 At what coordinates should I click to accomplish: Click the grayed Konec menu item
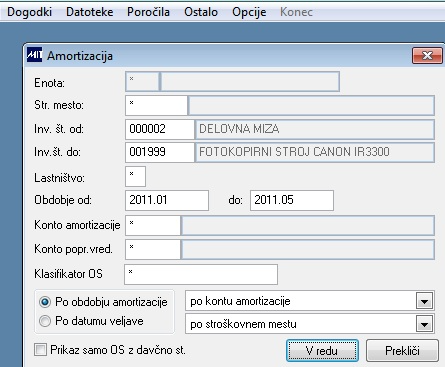pyautogui.click(x=296, y=12)
